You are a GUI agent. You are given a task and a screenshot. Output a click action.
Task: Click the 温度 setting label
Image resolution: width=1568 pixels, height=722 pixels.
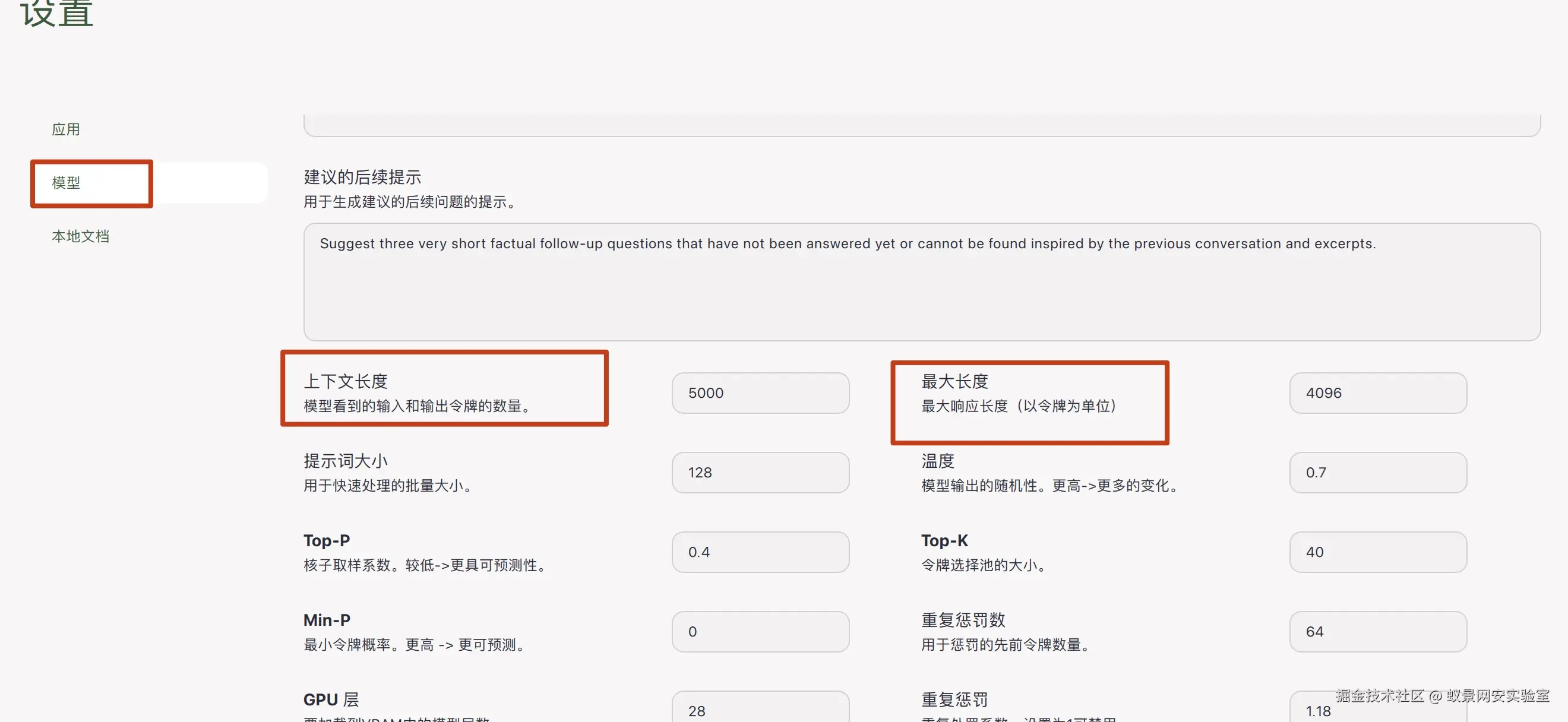click(x=937, y=461)
